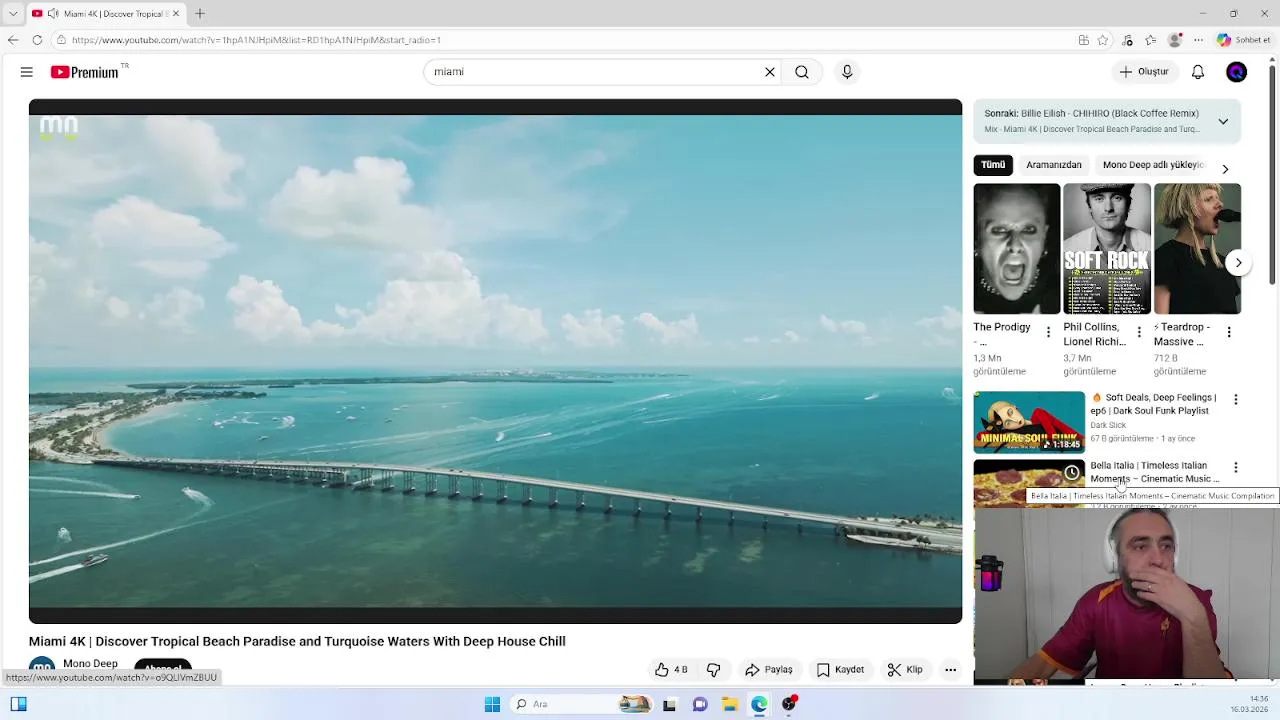Add page to favorites star icon
The height and width of the screenshot is (720, 1280).
[1103, 40]
